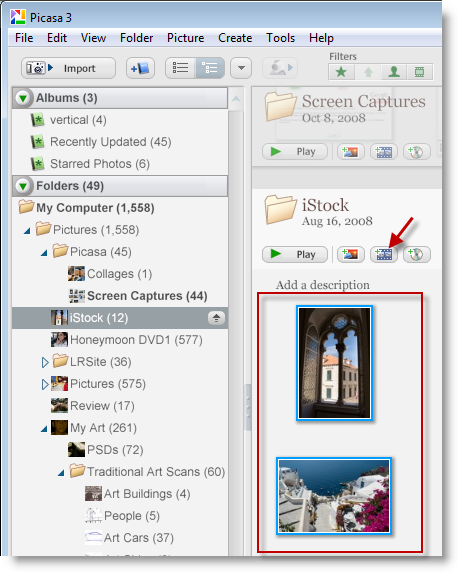Viewport: 458px width, 572px height.
Task: Click the people manager toolbar icon
Action: tap(280, 68)
